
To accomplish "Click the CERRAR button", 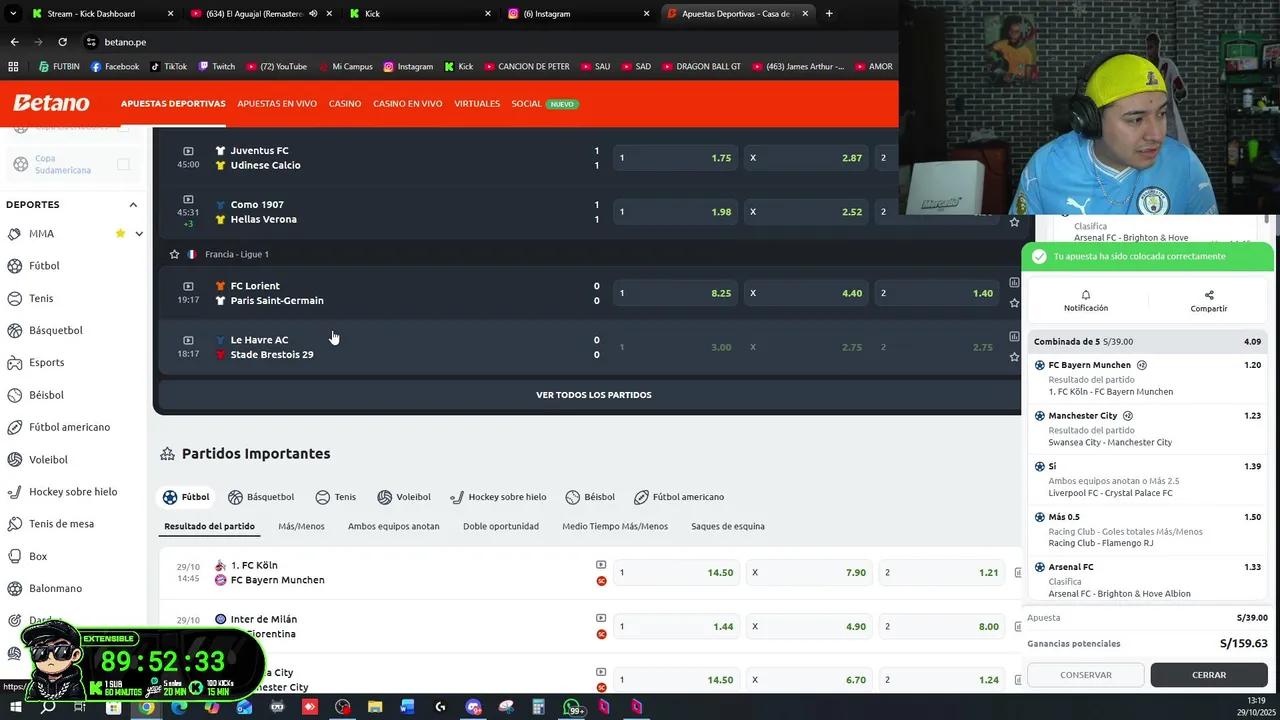I will (1209, 675).
